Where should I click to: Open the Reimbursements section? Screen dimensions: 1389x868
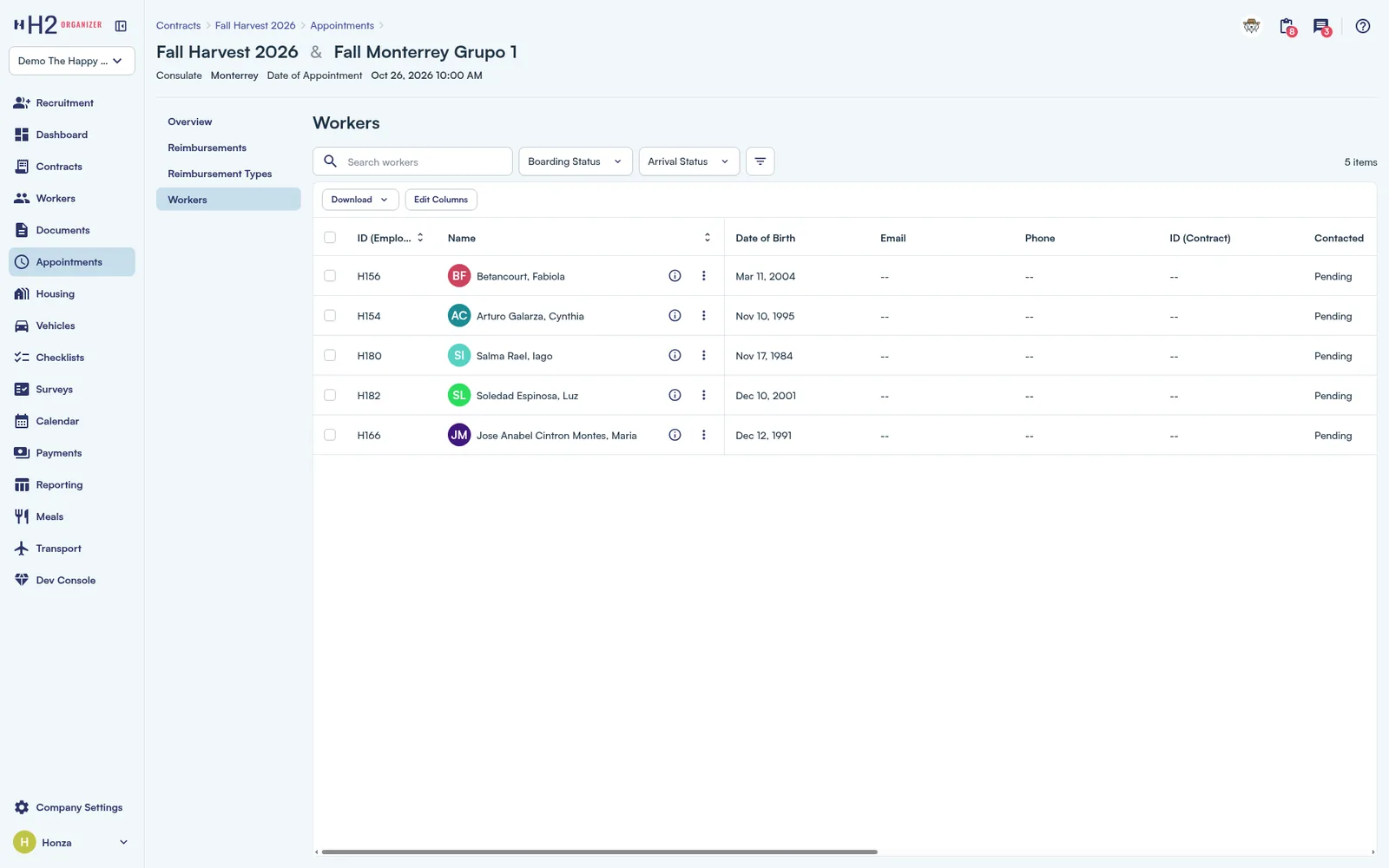[228, 148]
